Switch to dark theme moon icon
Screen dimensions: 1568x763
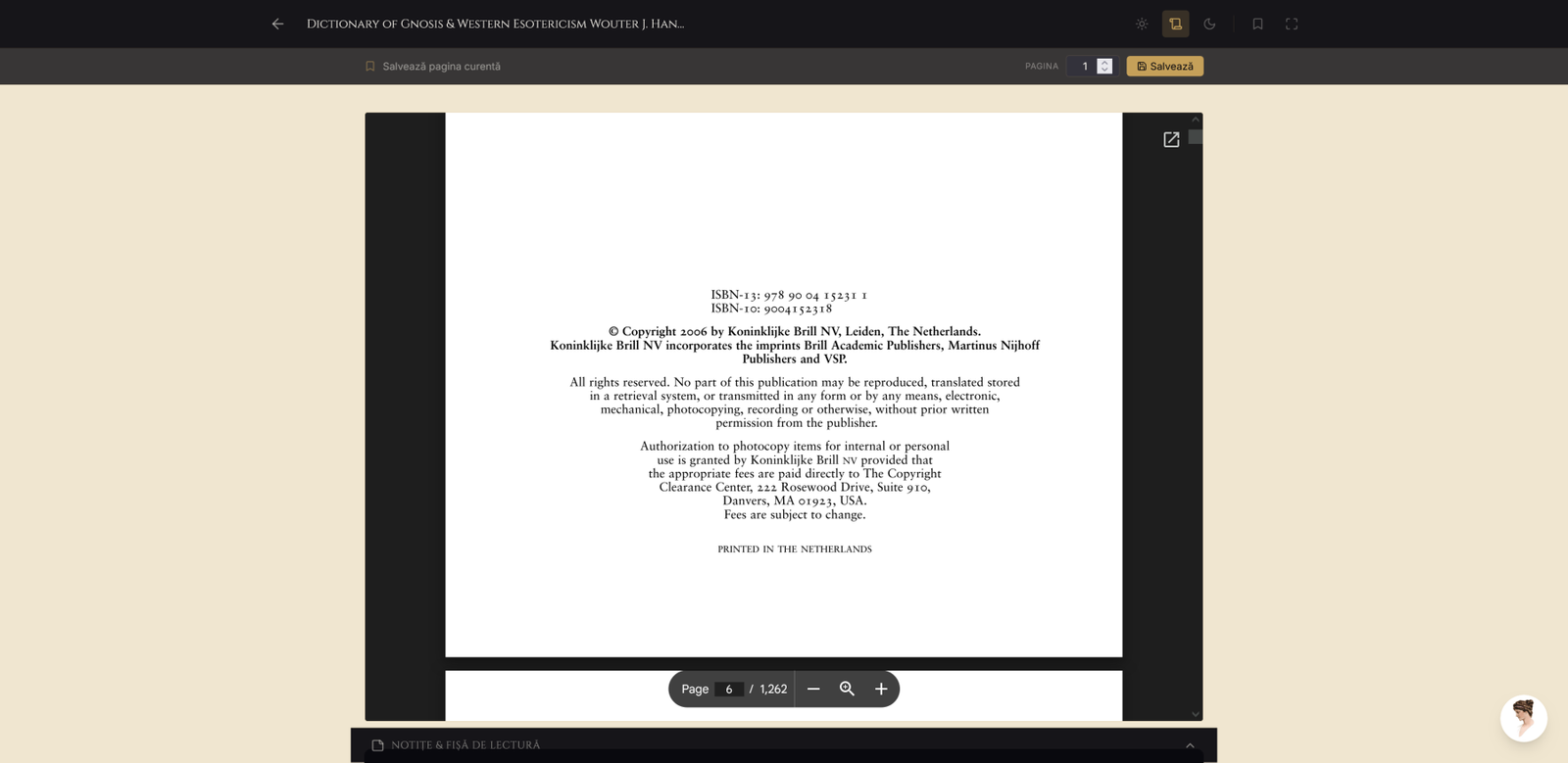tap(1209, 24)
